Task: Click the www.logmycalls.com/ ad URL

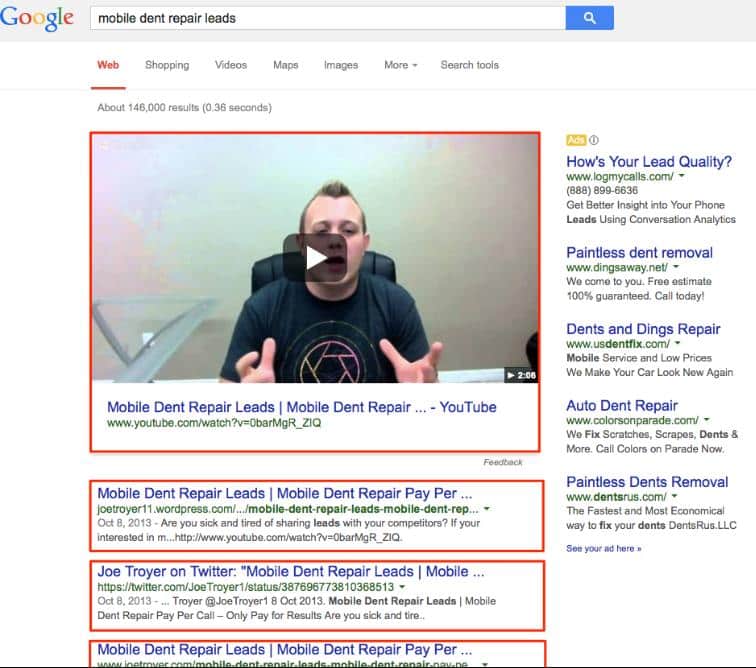Action: (620, 177)
